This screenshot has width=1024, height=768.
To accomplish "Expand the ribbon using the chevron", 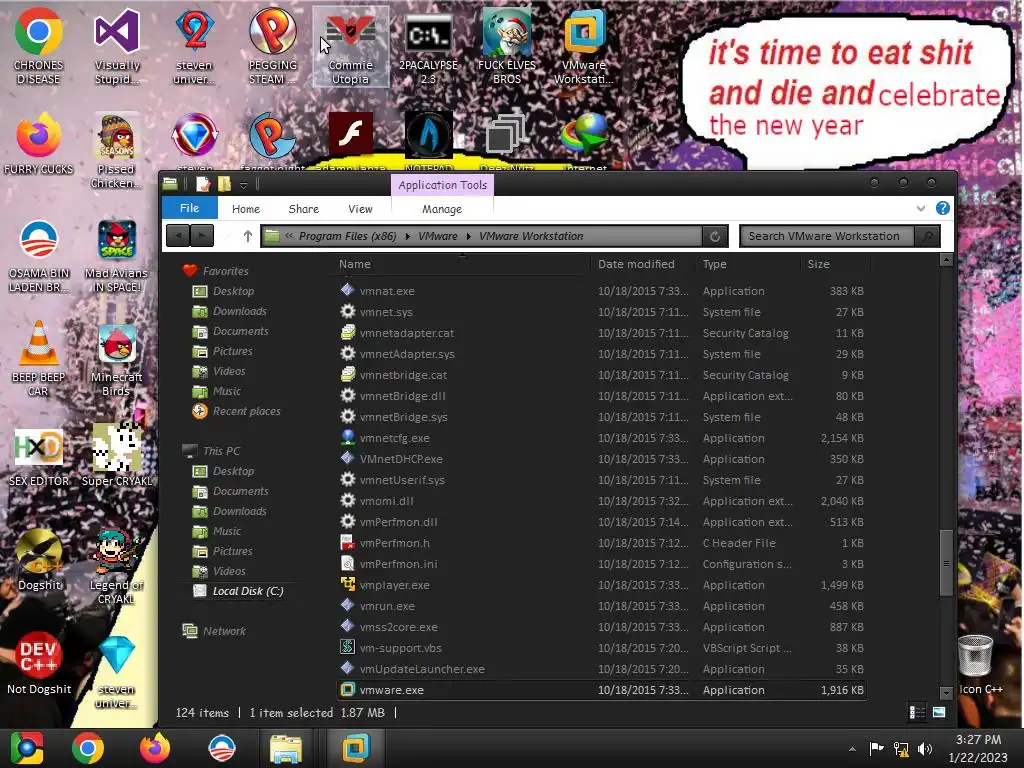I will 921,208.
